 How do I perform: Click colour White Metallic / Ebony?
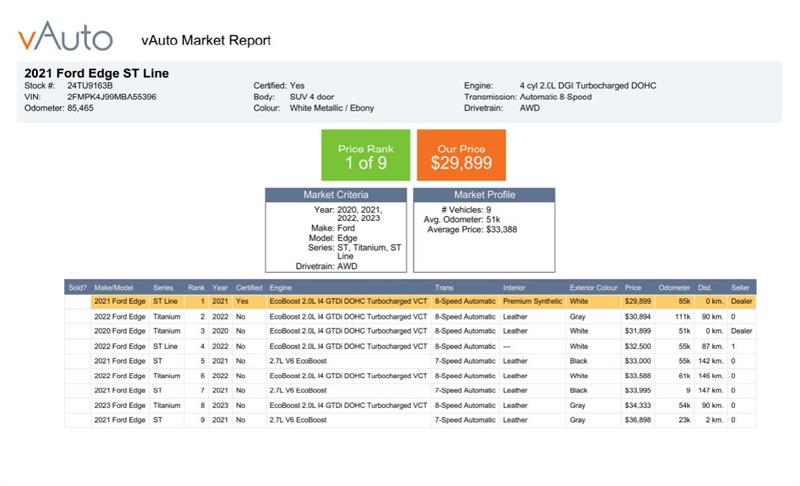[332, 108]
